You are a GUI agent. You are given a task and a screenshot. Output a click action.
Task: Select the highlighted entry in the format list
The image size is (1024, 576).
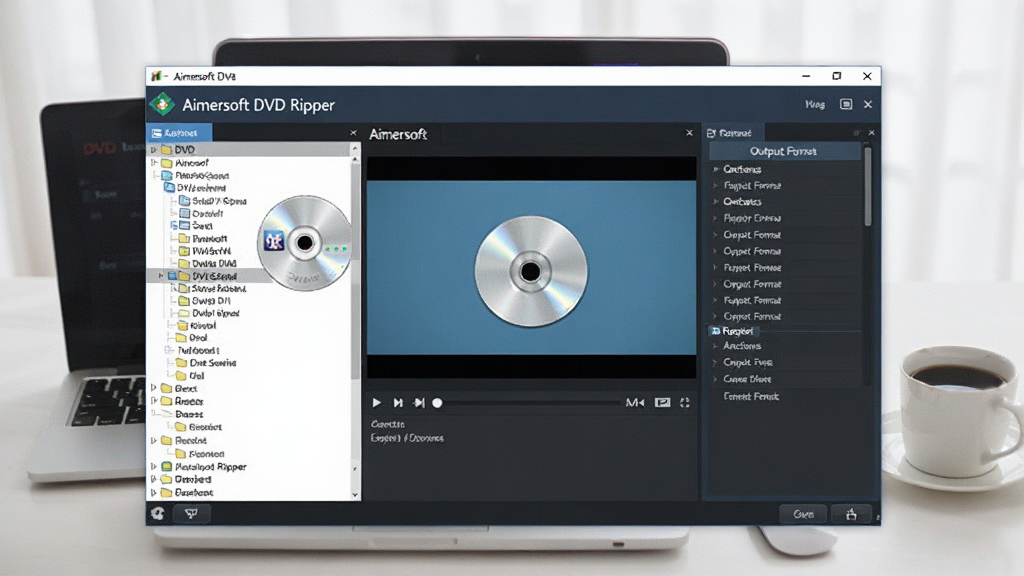(x=732, y=331)
